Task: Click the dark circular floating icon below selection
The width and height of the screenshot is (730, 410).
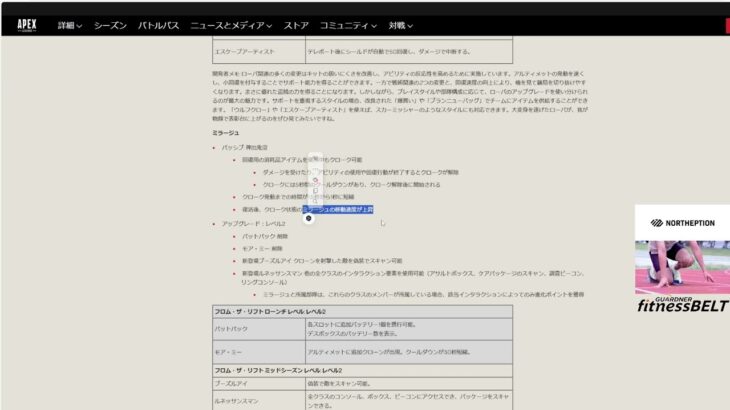Action: (308, 218)
